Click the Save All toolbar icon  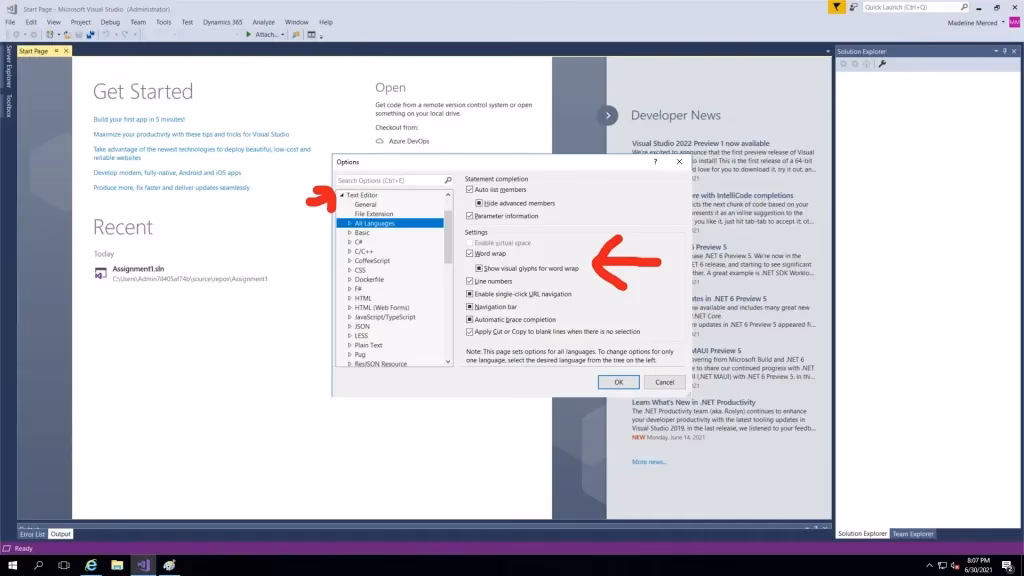point(90,35)
